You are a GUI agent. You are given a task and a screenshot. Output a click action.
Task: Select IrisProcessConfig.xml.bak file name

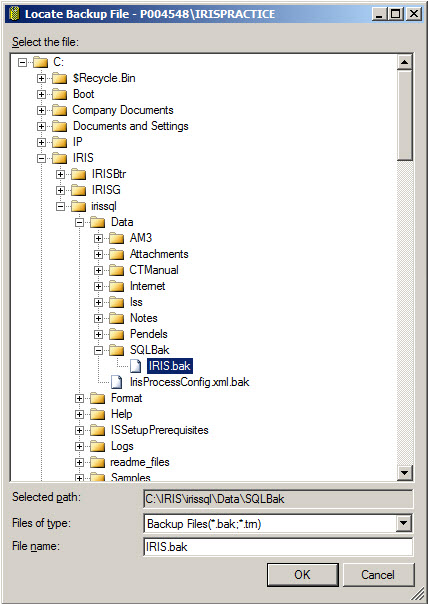(x=190, y=382)
